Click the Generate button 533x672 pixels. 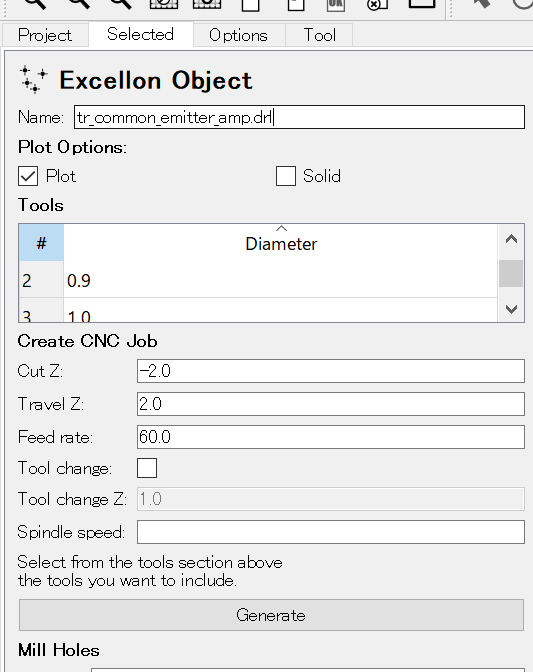click(x=271, y=615)
